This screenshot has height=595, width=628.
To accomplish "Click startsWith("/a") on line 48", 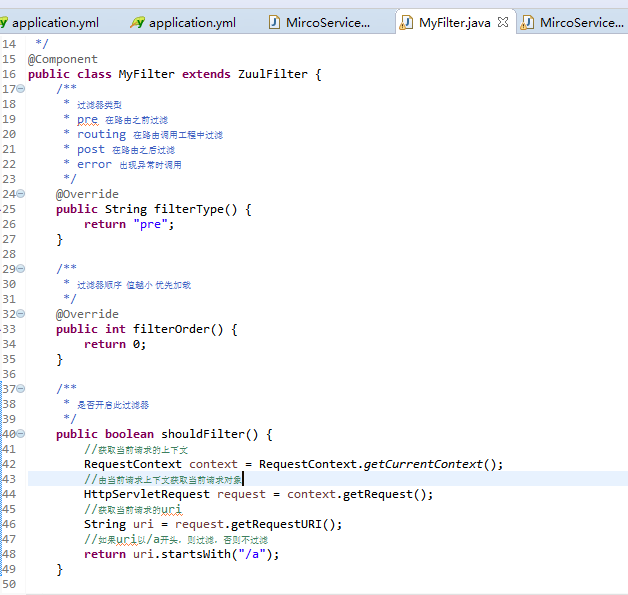I will 217,555.
